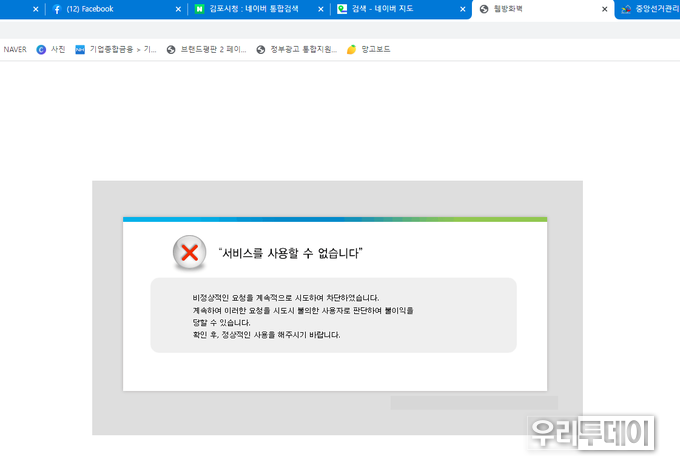Click the mango icon of 망고보드 bookmark

[351, 49]
